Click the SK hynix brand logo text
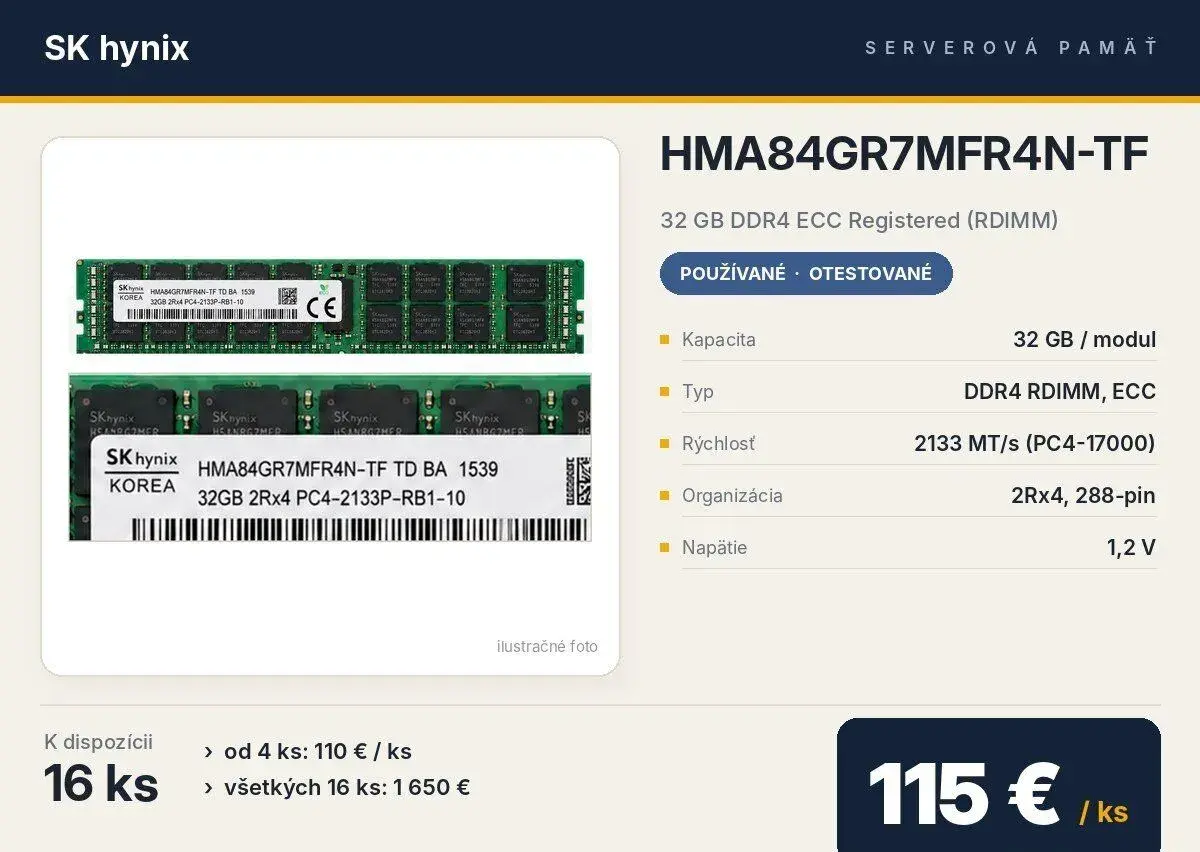The width and height of the screenshot is (1200, 852). tap(116, 48)
